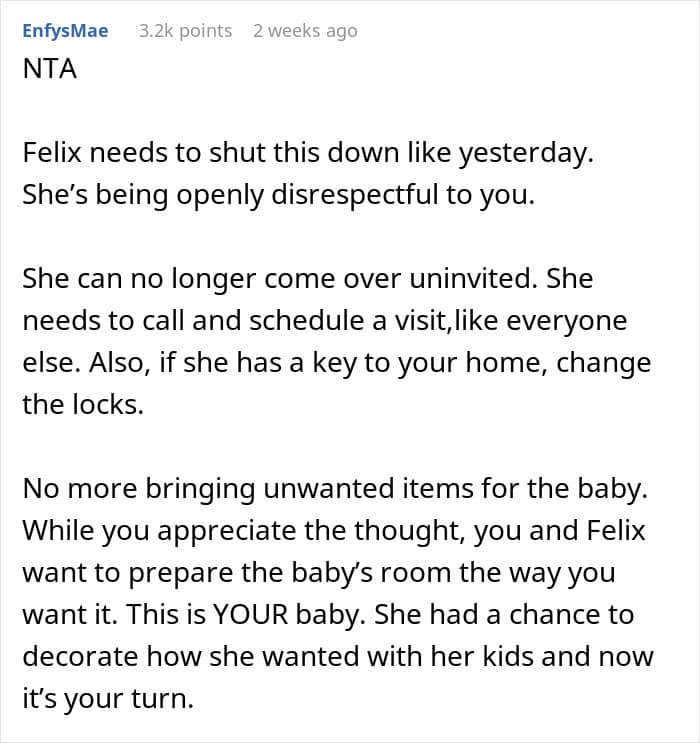700x743 pixels.
Task: Click the line starting 'She can no longer'
Action: pos(308,279)
